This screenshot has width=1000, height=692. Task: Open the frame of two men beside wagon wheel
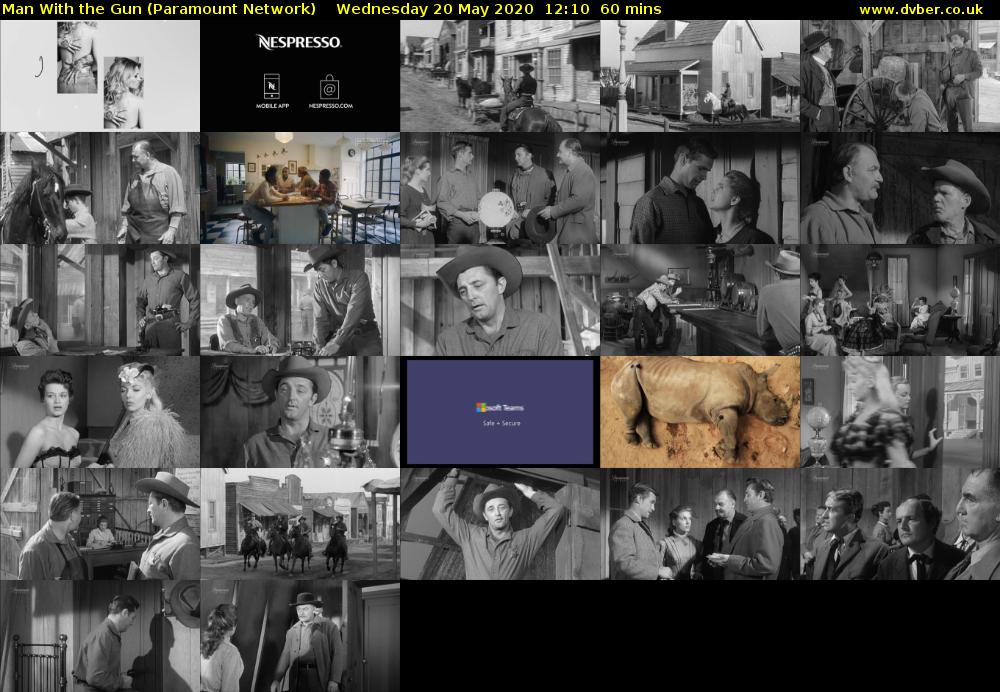click(901, 76)
